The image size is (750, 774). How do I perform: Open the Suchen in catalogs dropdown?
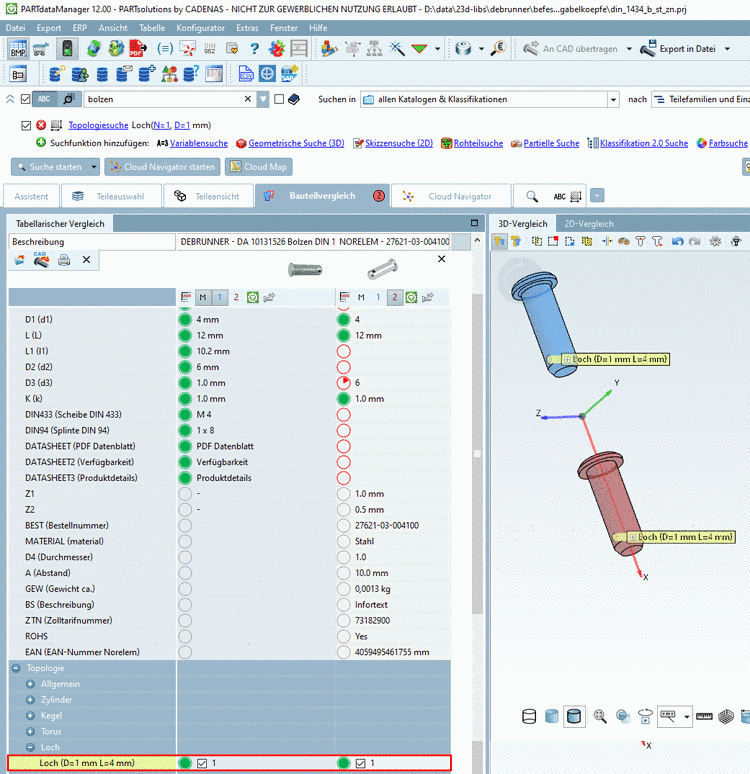(x=613, y=99)
